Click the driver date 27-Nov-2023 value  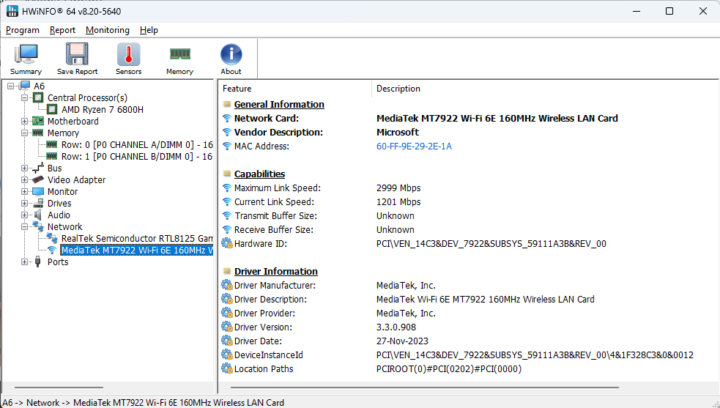click(402, 341)
